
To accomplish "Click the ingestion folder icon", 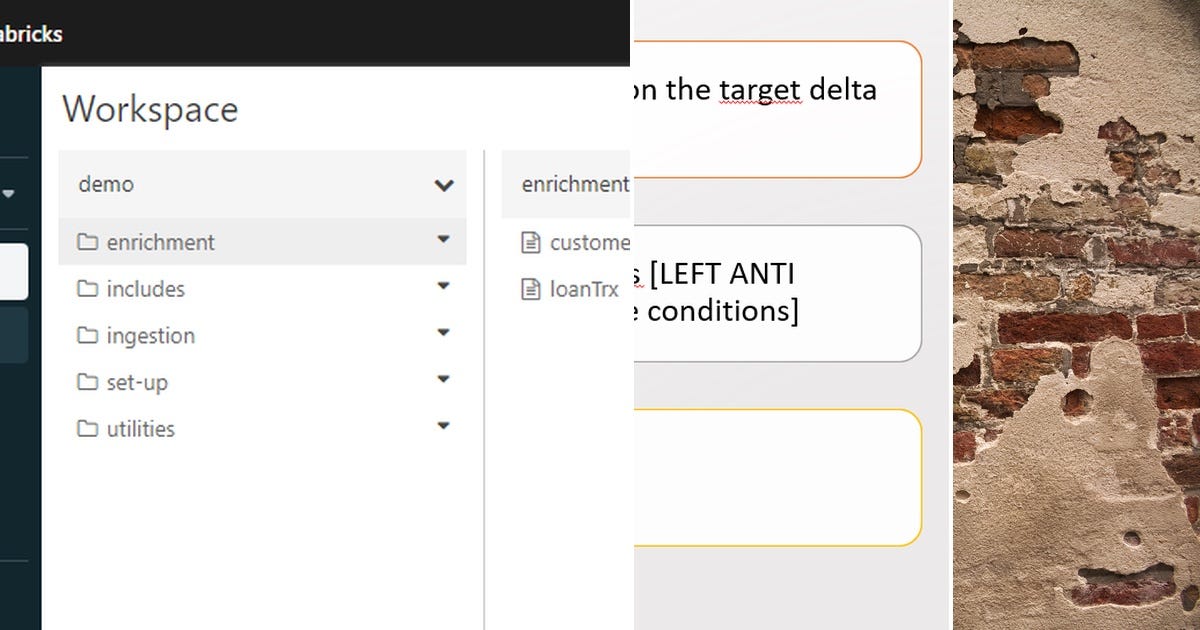I will coord(88,335).
